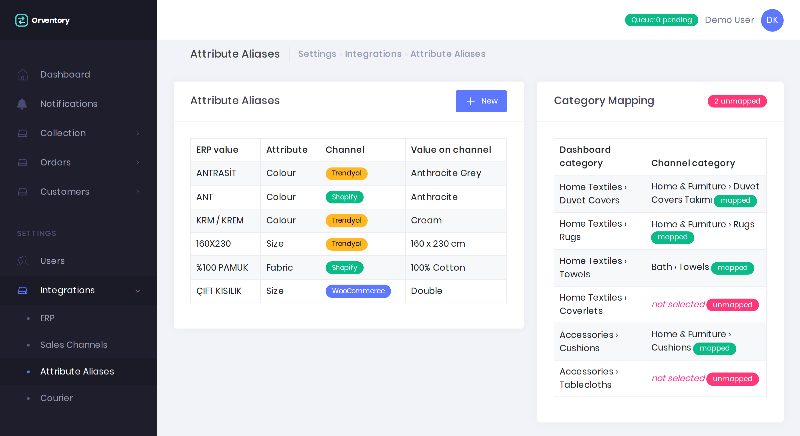Expand the Collection submenu chevron
Image resolution: width=800 pixels, height=436 pixels.
click(138, 133)
